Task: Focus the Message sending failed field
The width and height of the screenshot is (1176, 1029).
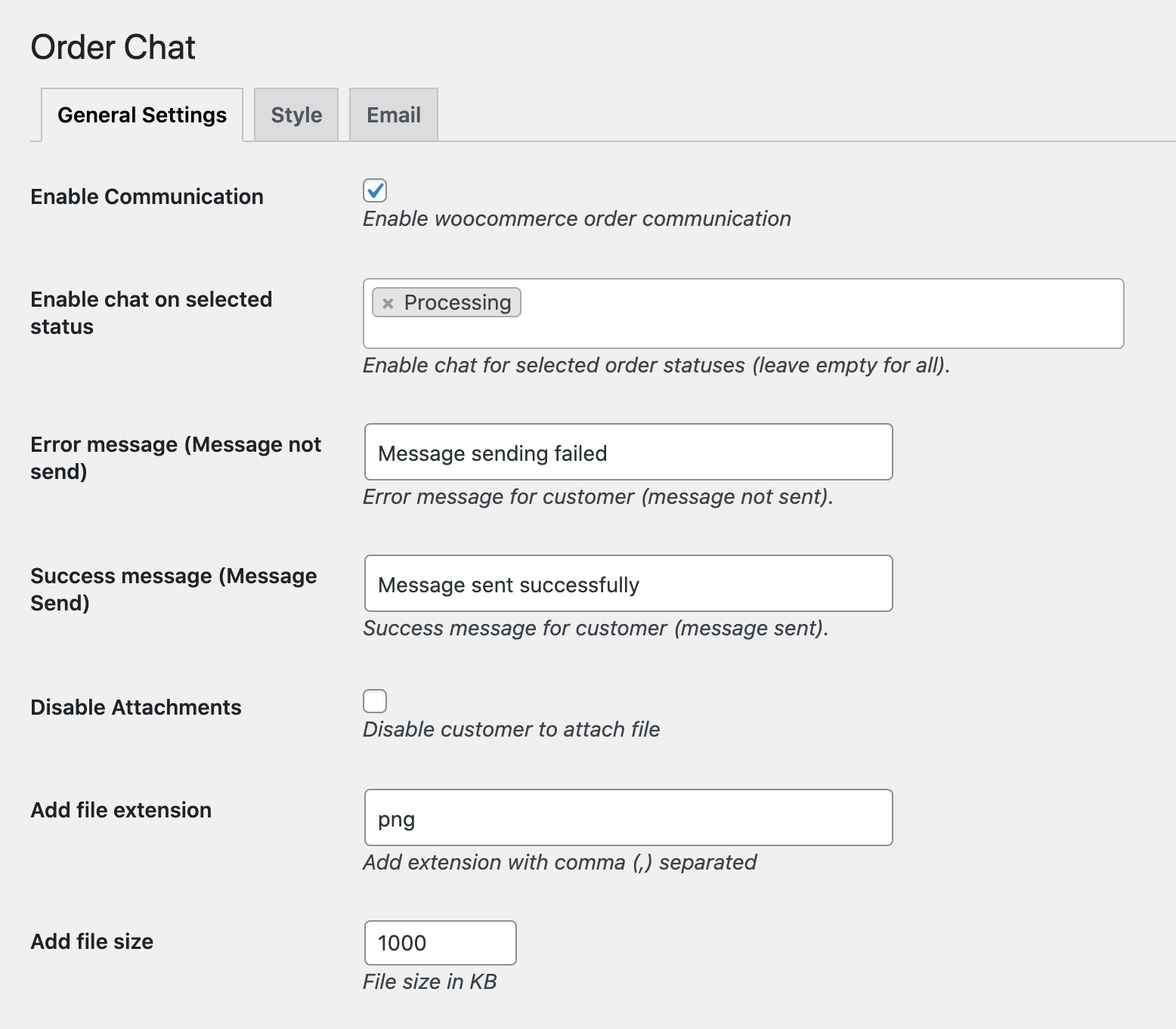Action: pyautogui.click(x=629, y=452)
